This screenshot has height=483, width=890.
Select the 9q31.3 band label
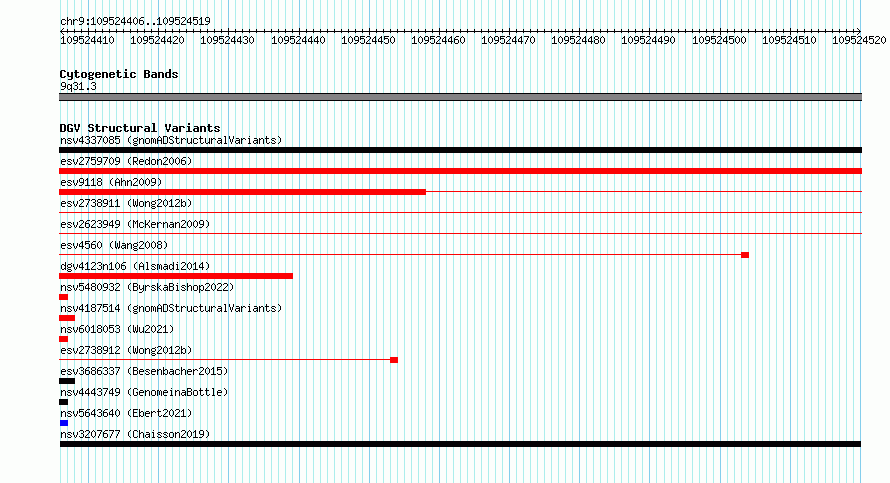point(78,86)
